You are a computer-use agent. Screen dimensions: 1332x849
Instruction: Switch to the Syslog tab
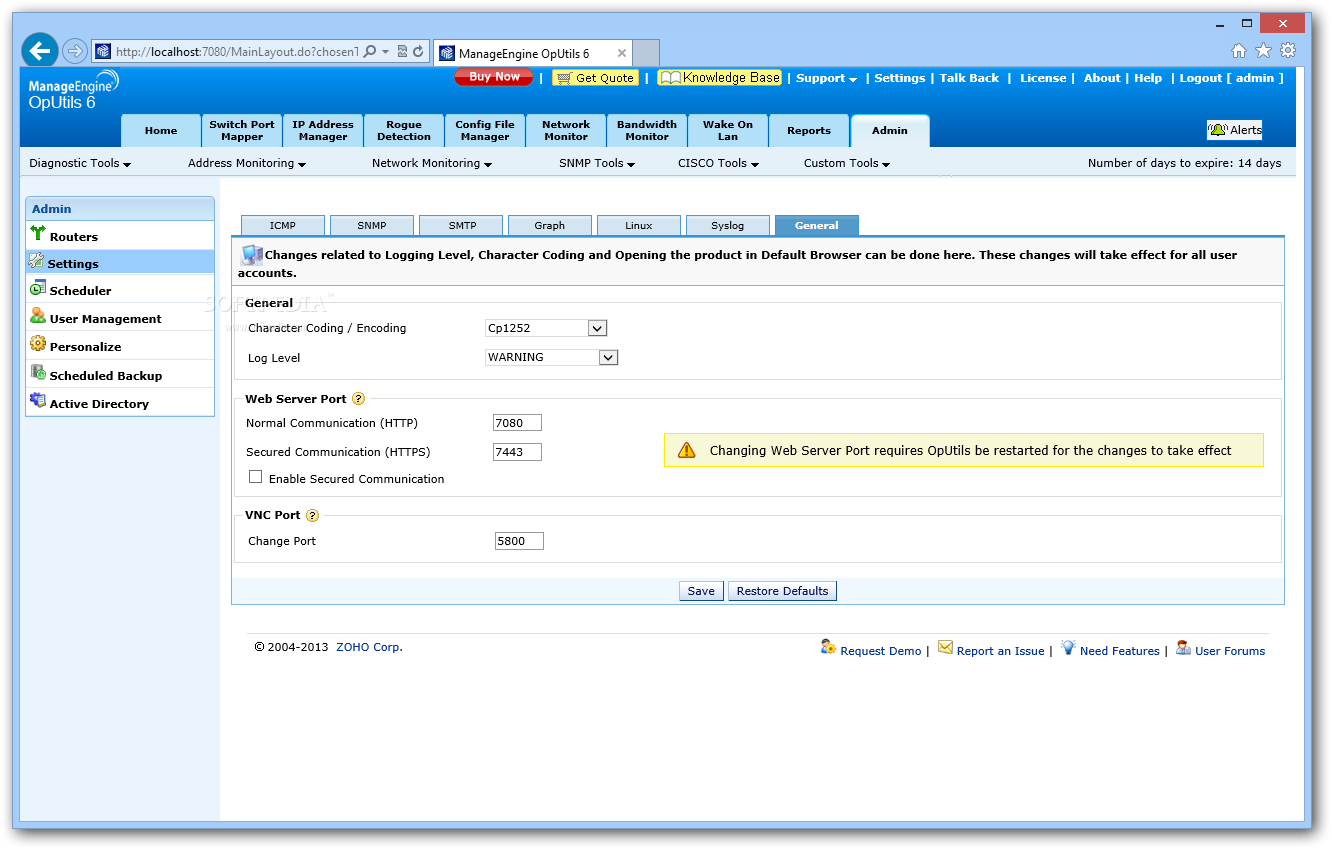coord(728,226)
